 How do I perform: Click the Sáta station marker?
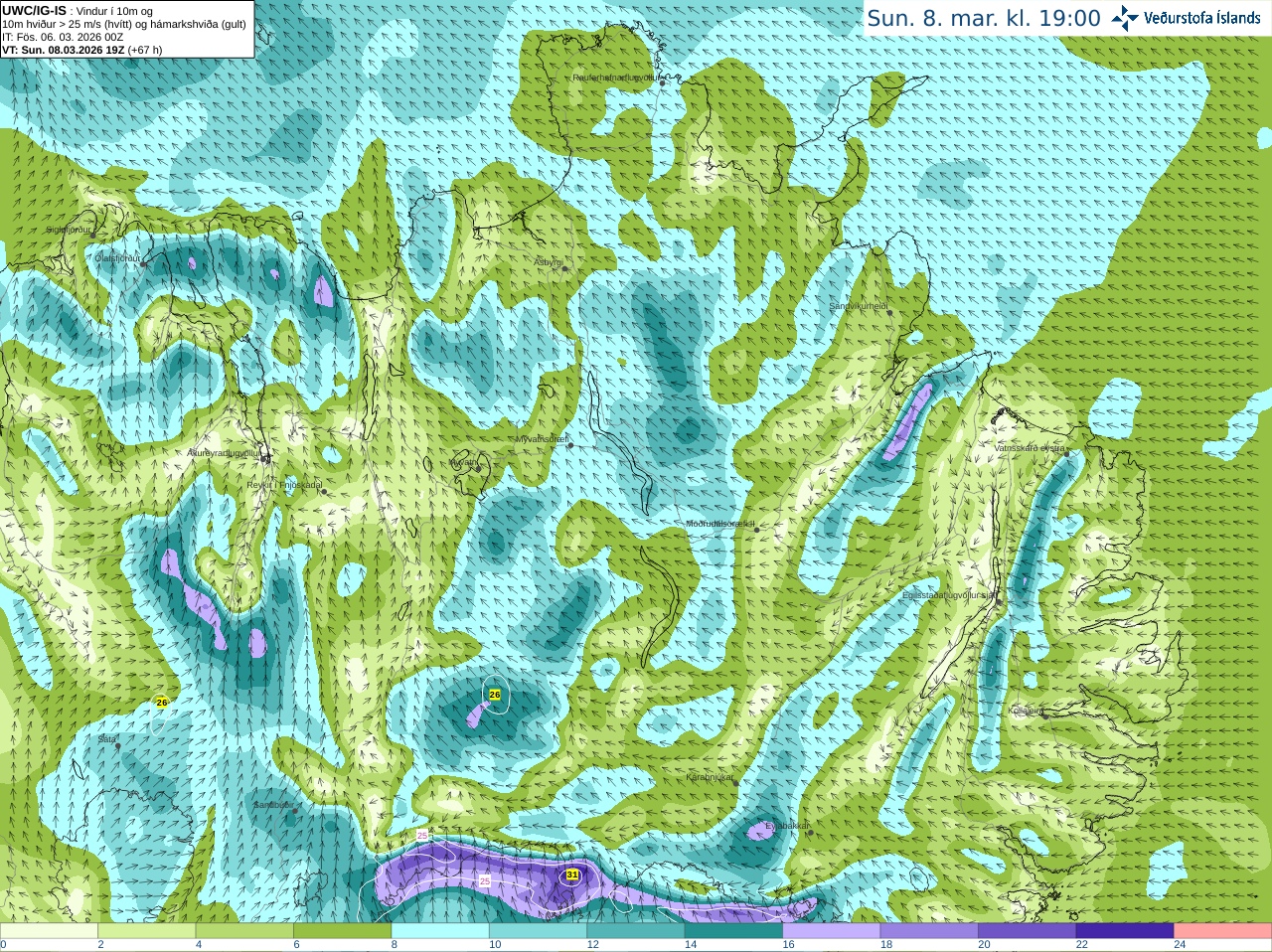point(118,745)
